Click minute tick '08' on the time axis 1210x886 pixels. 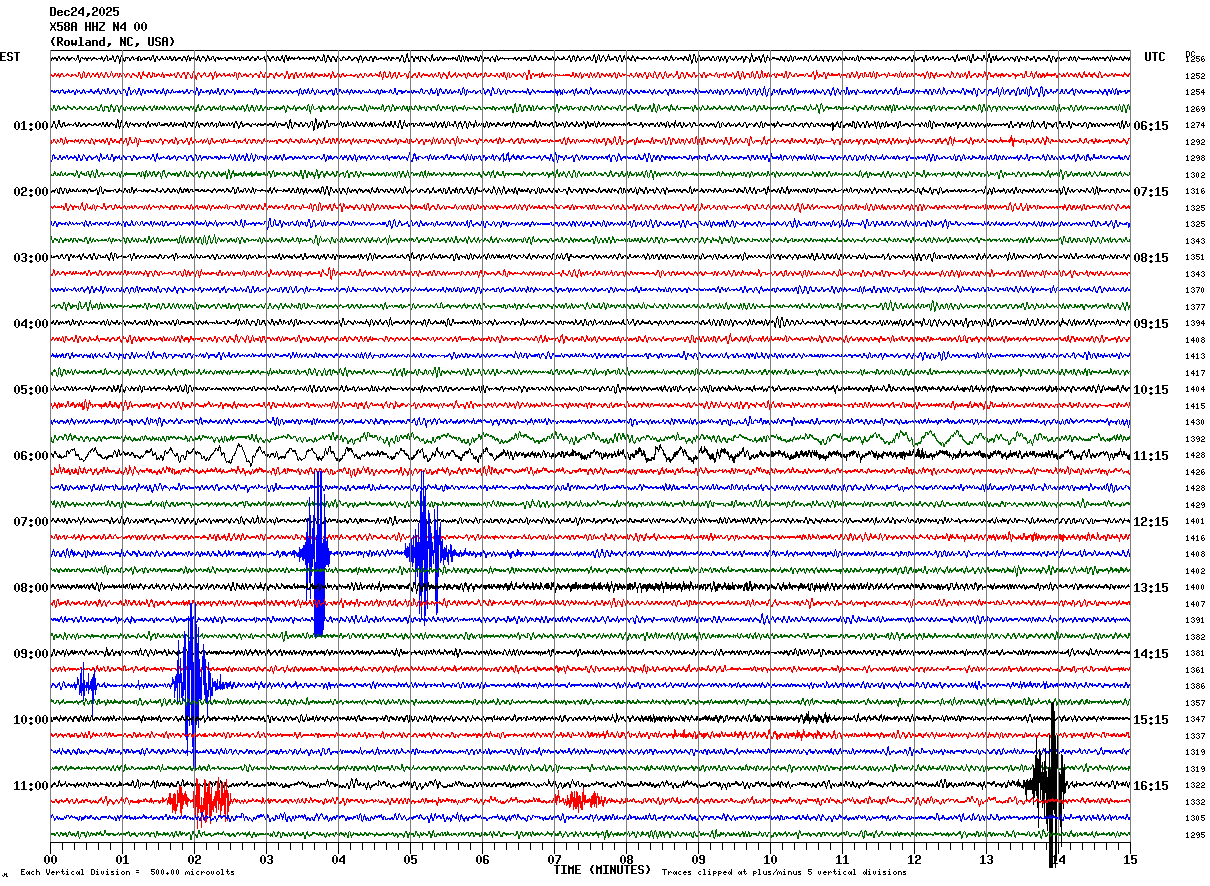[x=626, y=859]
